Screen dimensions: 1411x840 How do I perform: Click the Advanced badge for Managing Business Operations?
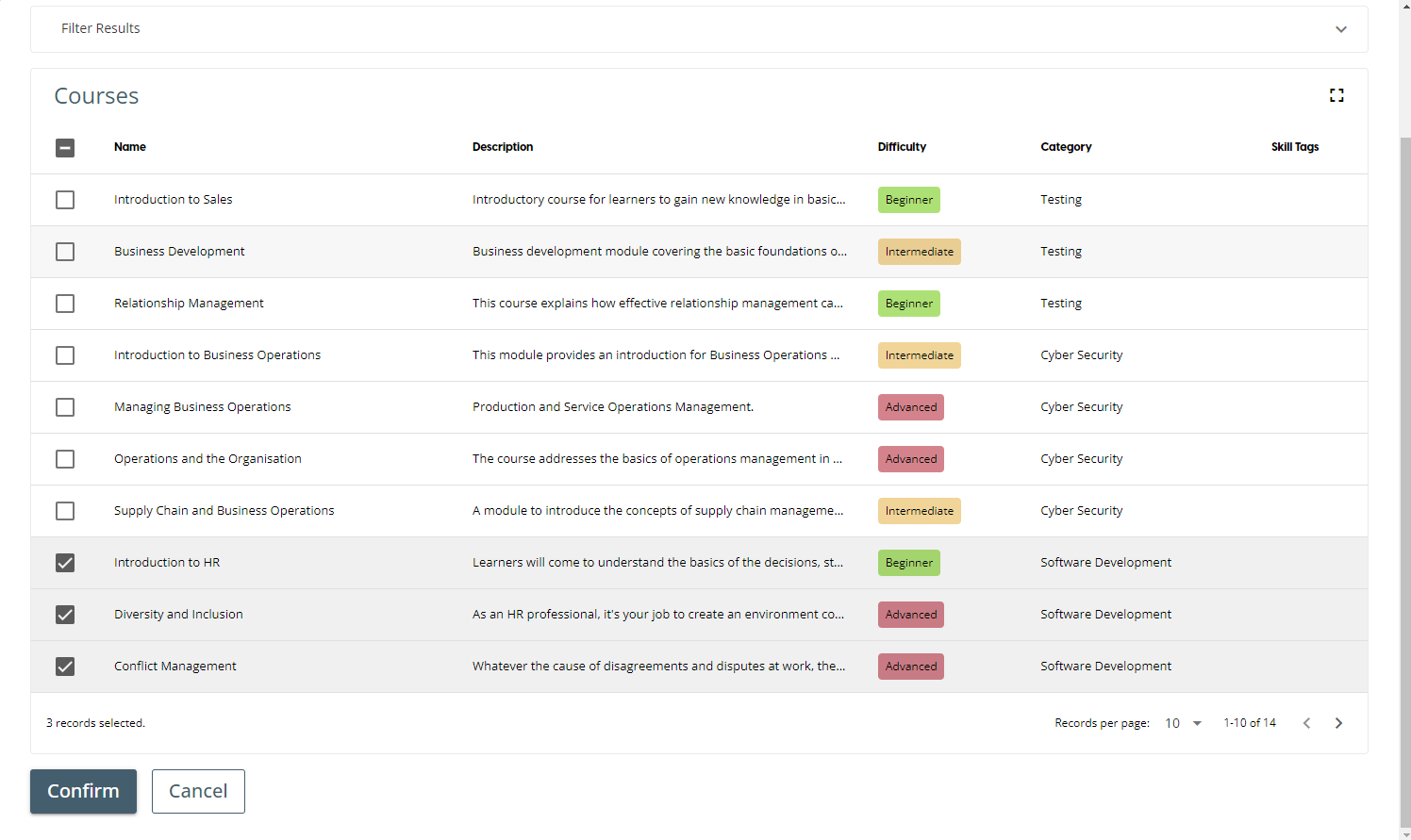coord(910,407)
